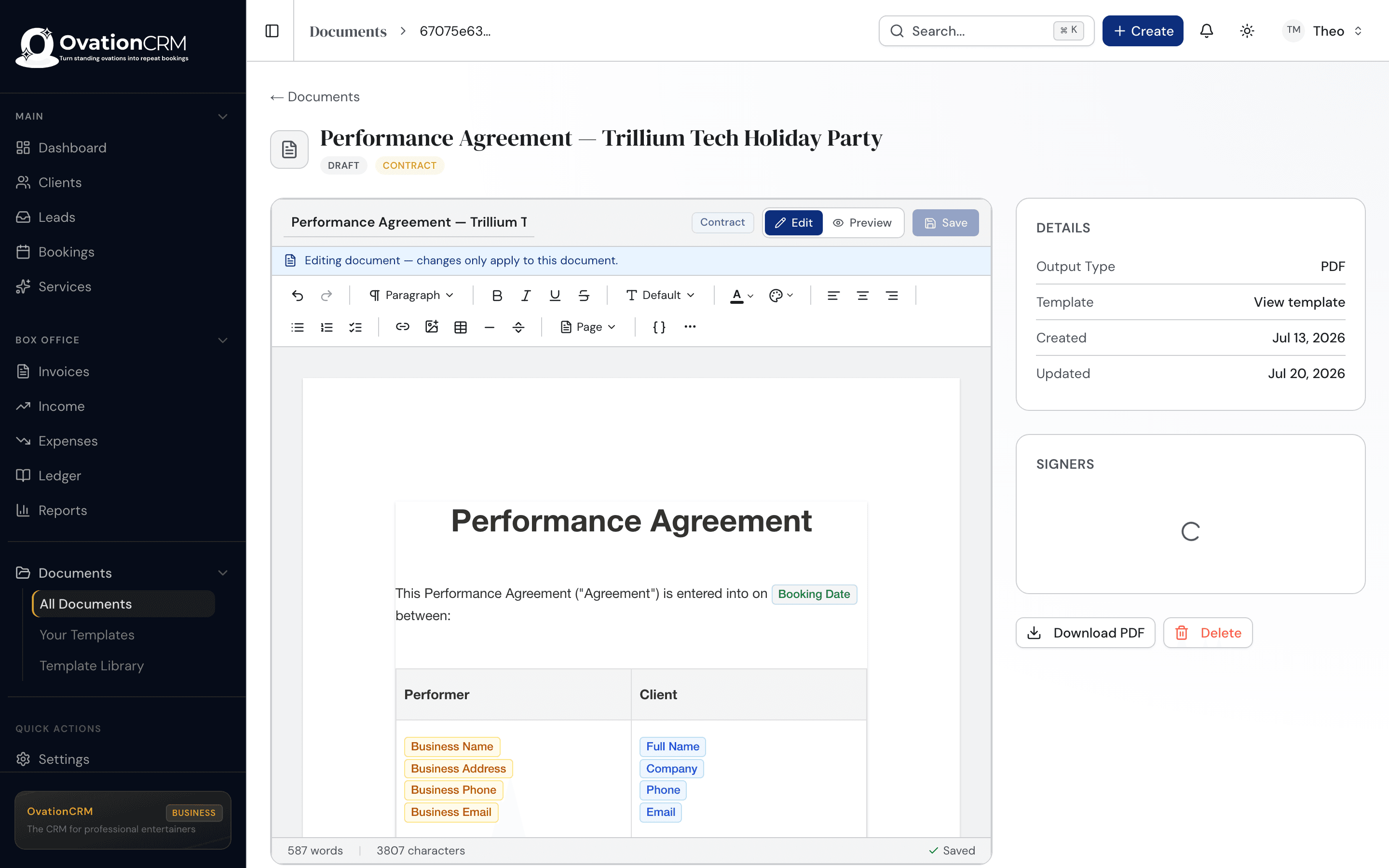Download the PDF
Screen dimensions: 1389x868
1085,633
